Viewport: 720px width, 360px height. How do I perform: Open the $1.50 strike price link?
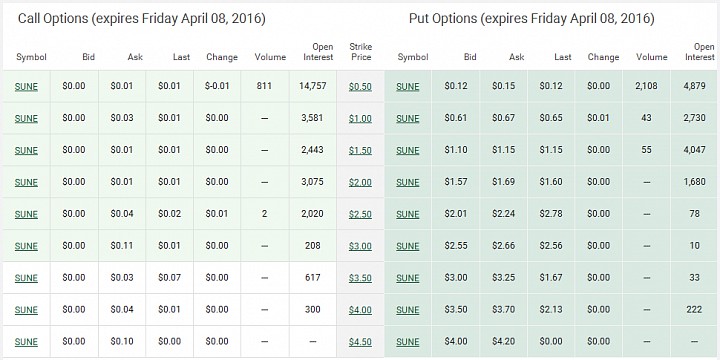(360, 151)
